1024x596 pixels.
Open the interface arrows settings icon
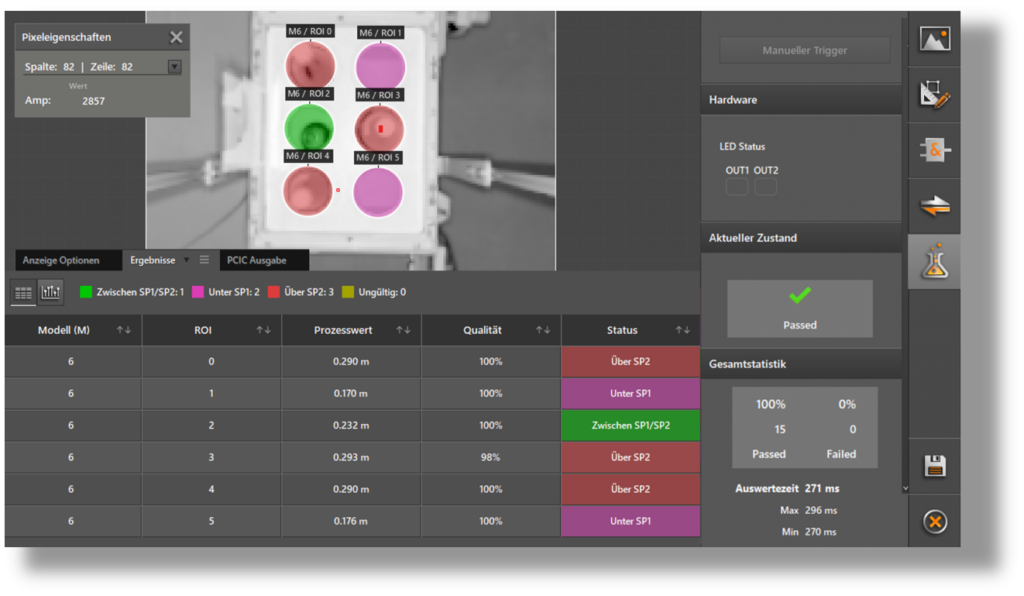934,206
